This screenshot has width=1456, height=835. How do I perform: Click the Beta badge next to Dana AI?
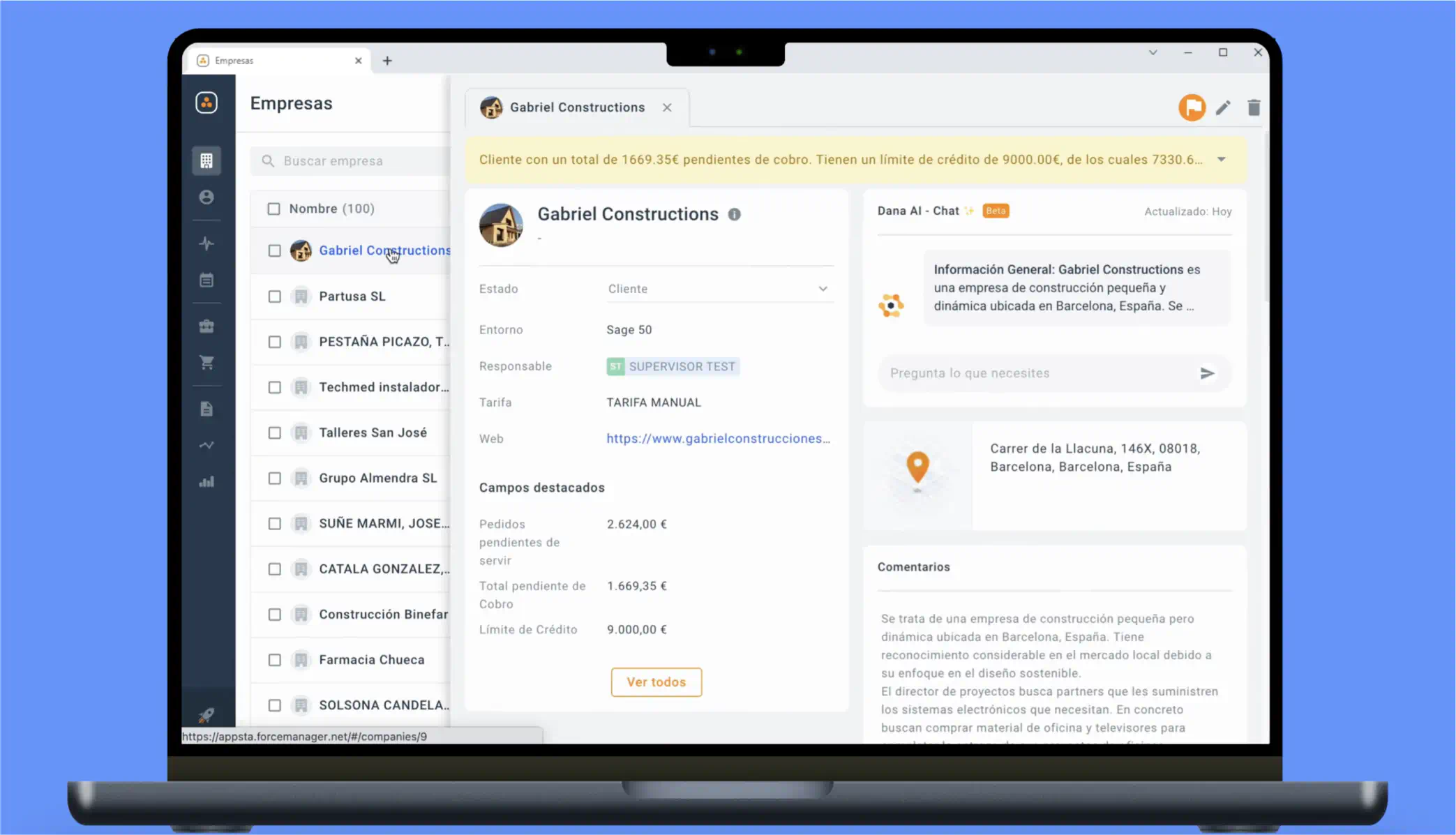[x=996, y=211]
